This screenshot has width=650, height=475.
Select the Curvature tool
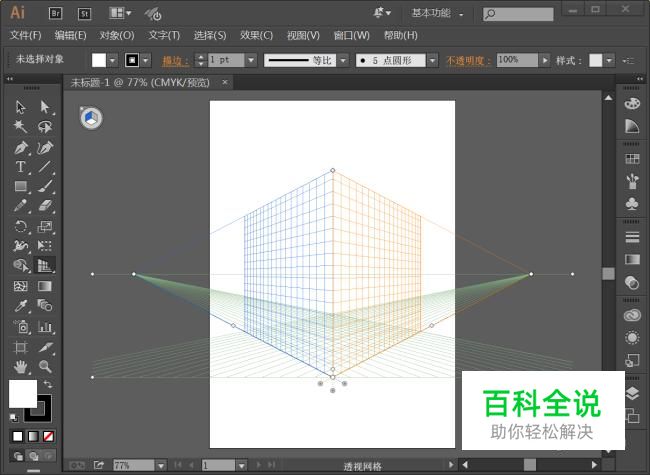[45, 147]
